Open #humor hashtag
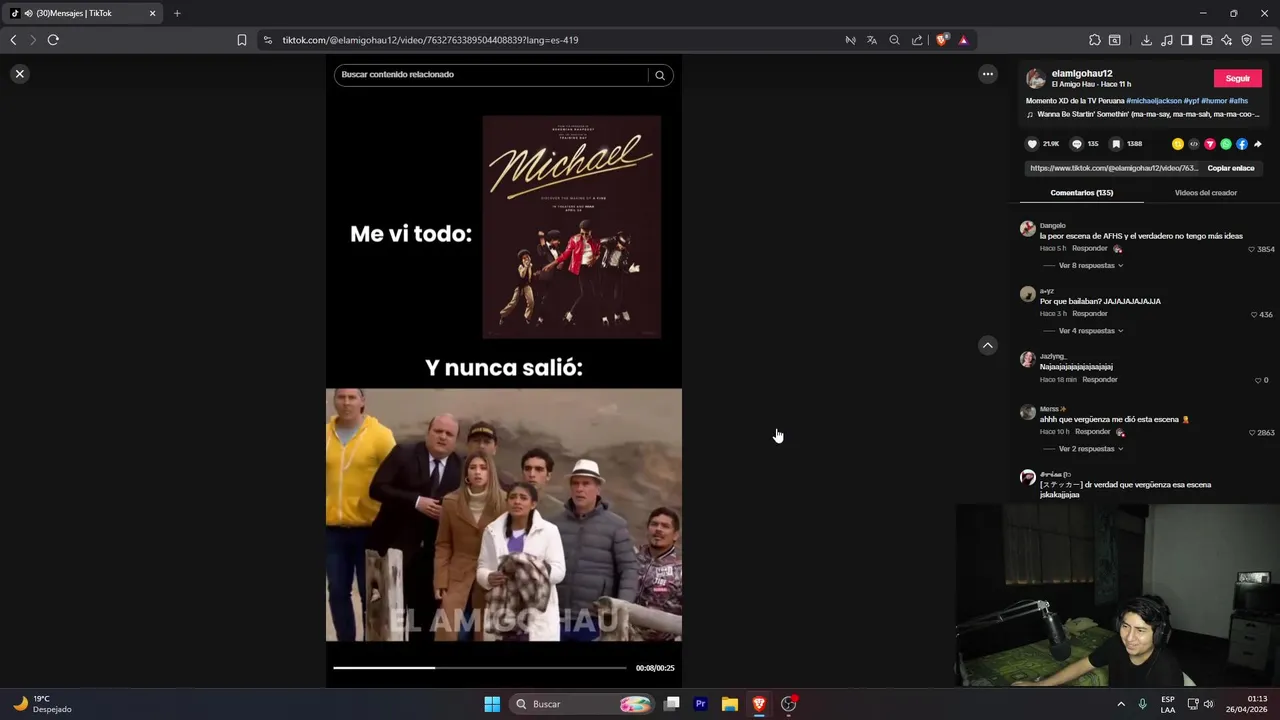This screenshot has height=720, width=1280. 1214,101
